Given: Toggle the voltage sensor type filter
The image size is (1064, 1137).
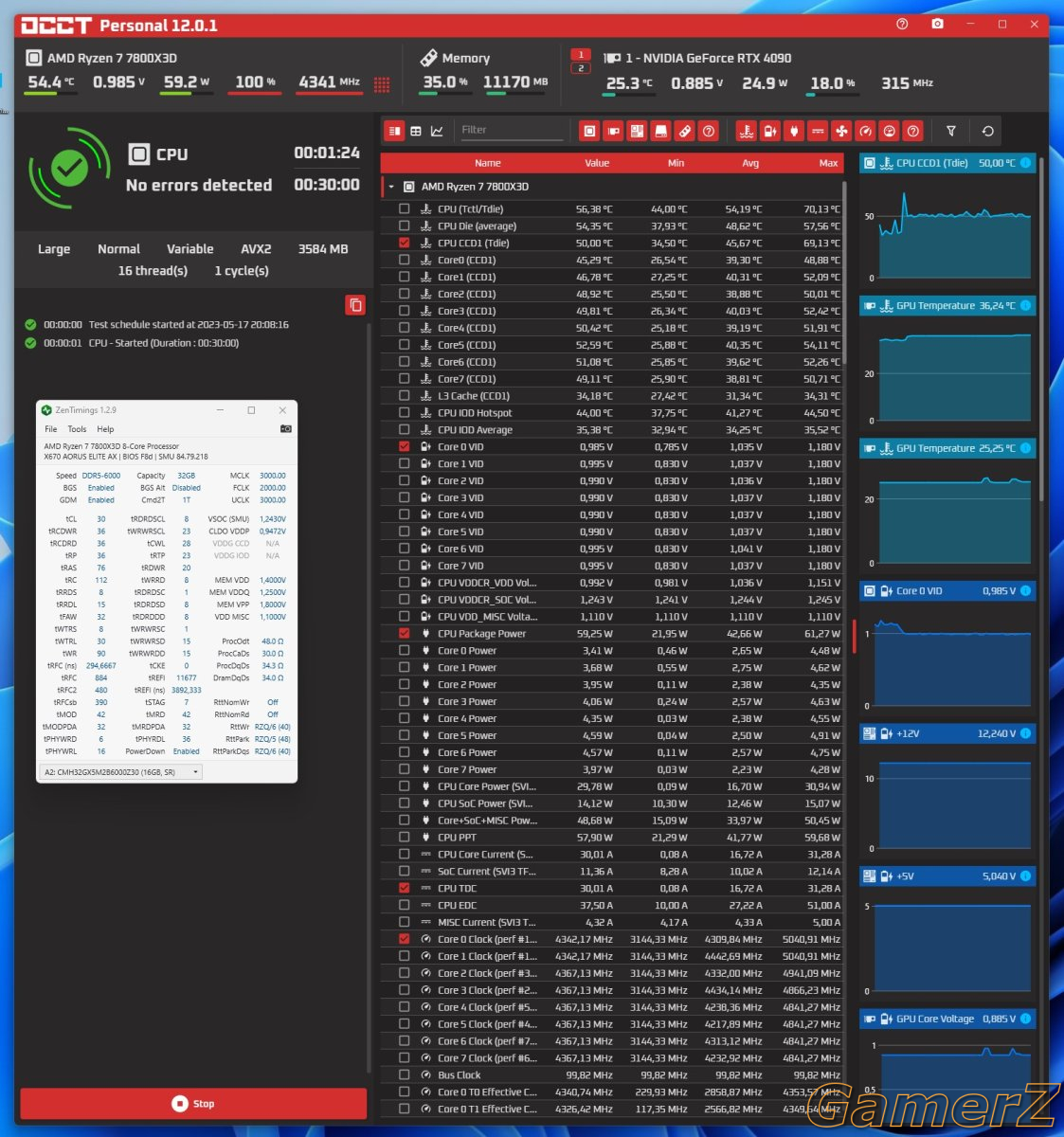Looking at the screenshot, I should coord(770,131).
